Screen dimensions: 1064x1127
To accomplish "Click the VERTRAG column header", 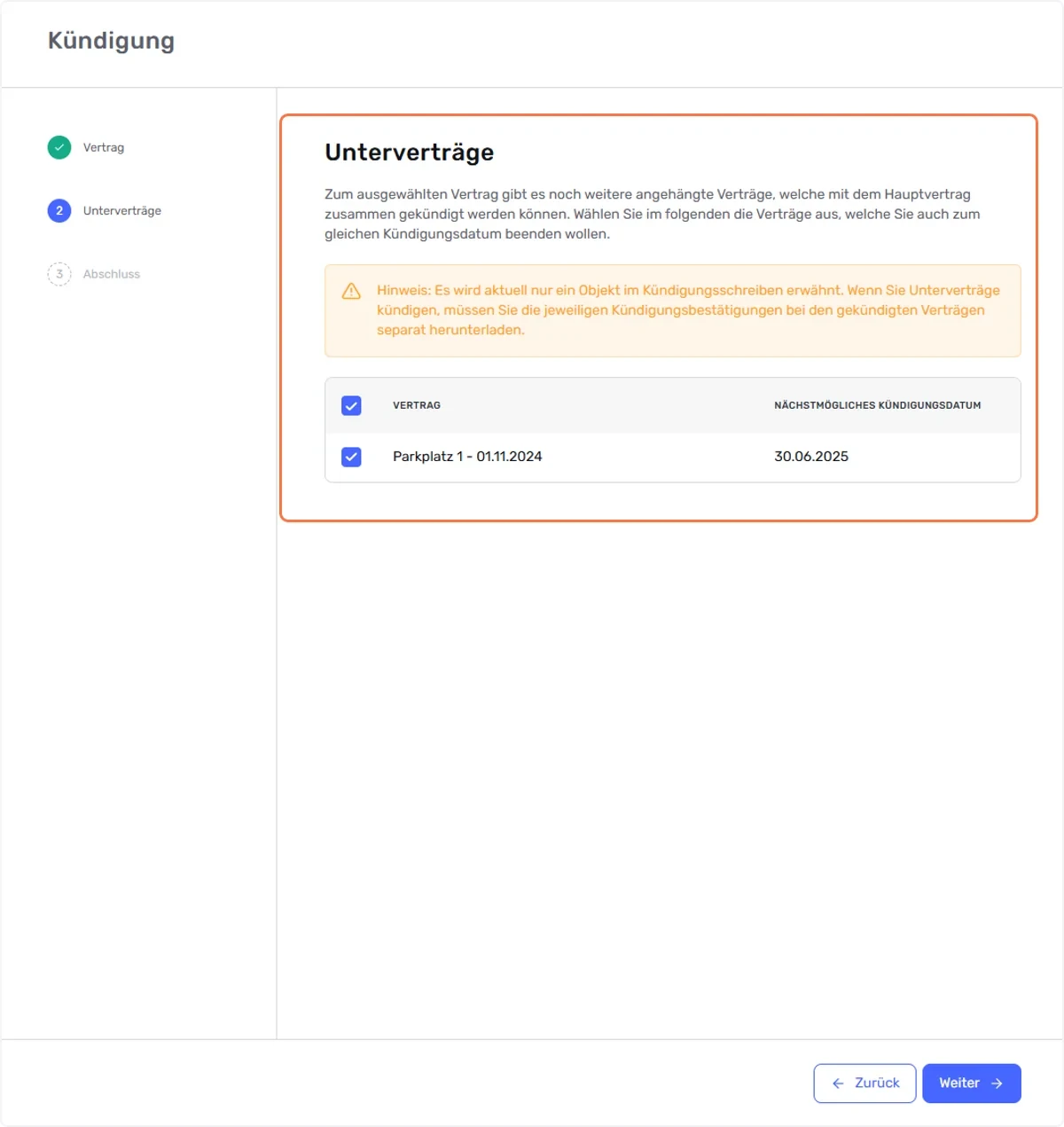I will [x=417, y=405].
